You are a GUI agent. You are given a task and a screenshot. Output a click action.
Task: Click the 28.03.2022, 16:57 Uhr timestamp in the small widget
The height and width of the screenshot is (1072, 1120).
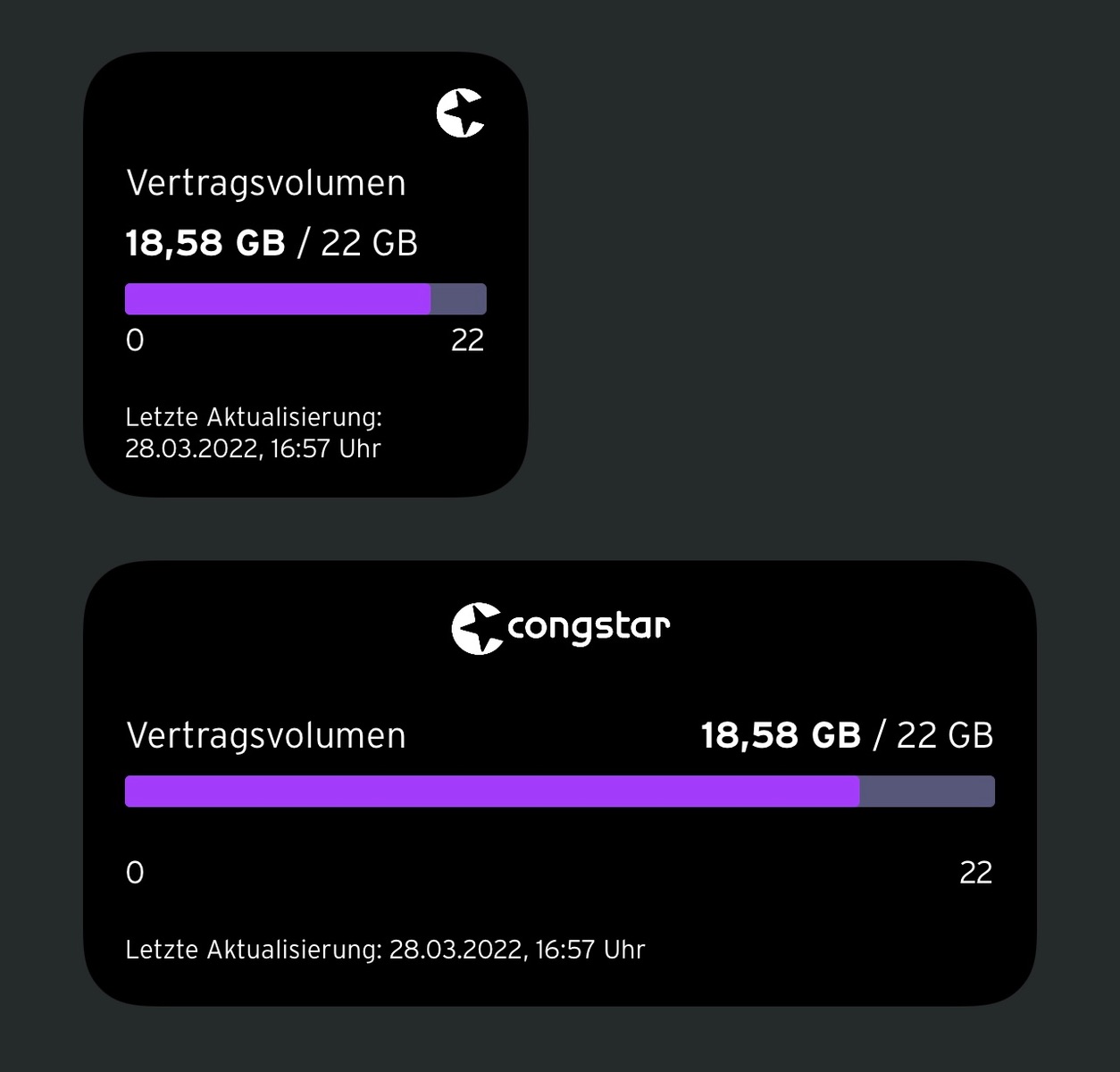pos(253,448)
